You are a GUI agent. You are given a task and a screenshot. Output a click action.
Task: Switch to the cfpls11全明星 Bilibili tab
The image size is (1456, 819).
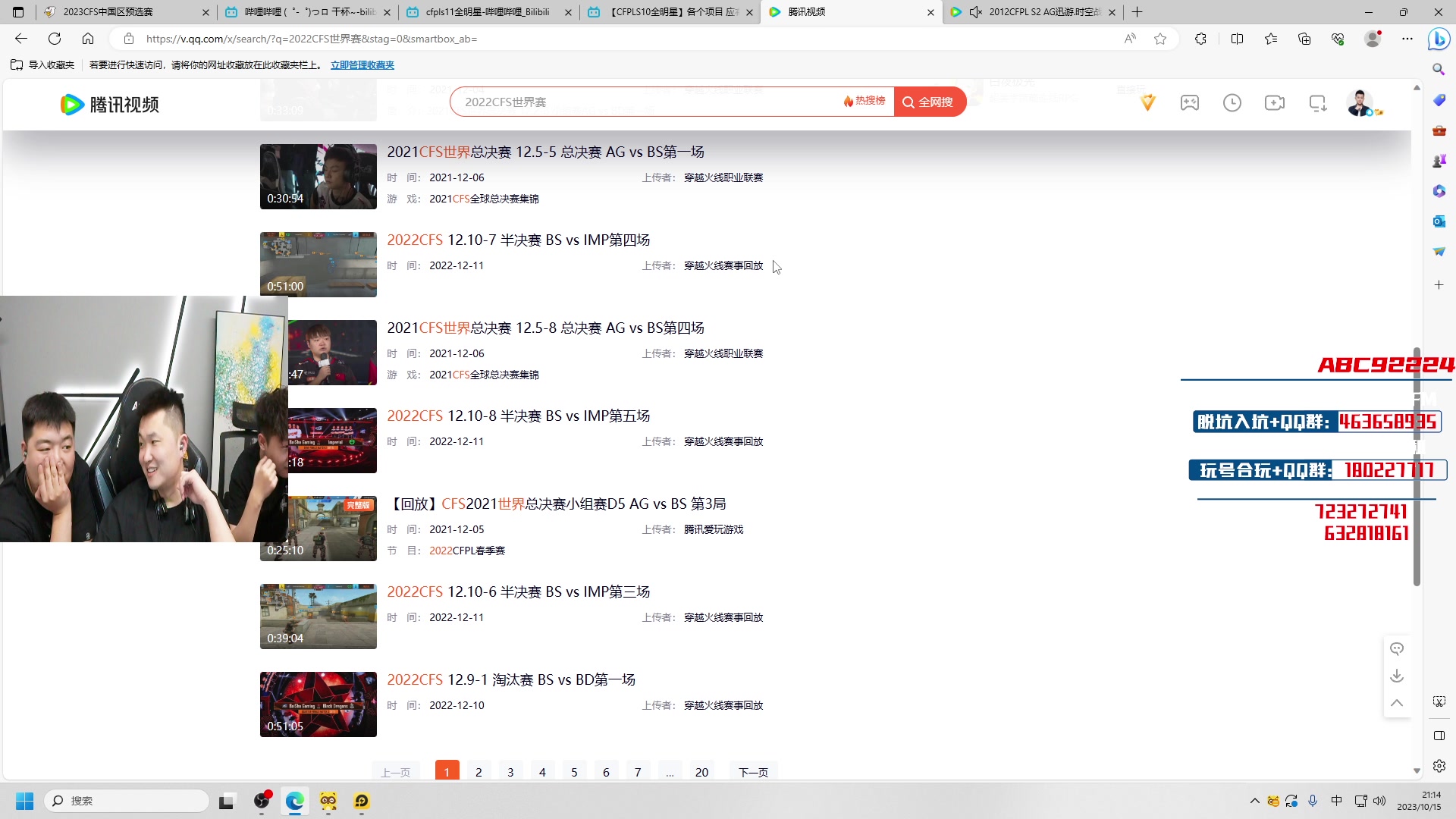[x=487, y=12]
